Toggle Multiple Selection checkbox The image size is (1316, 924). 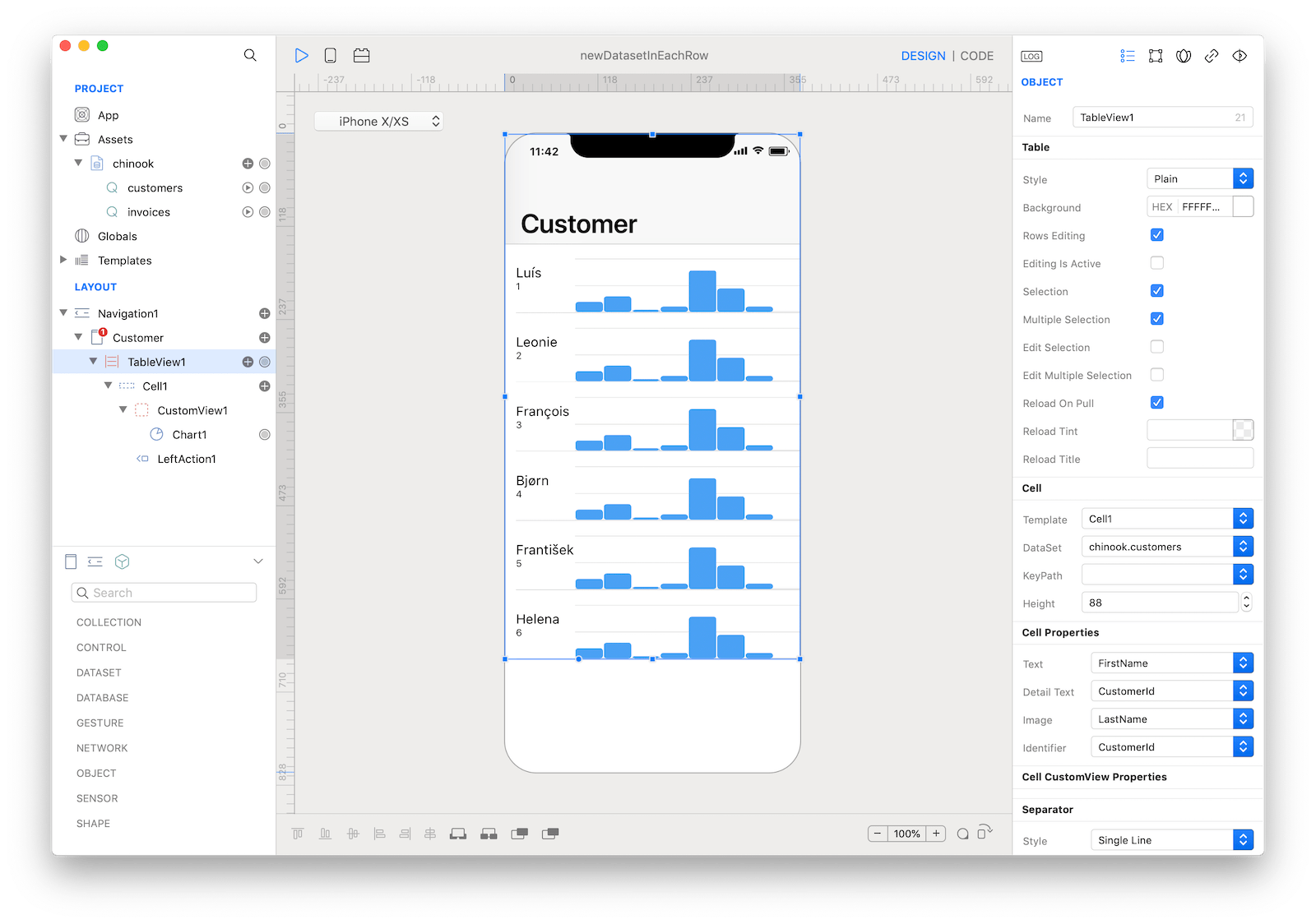1157,319
